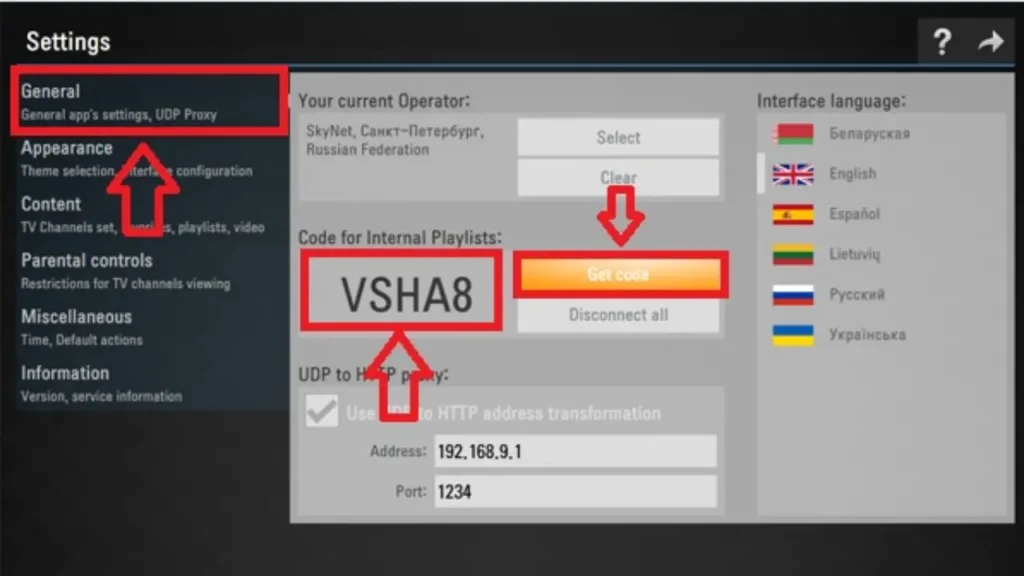Open help with the question mark icon
This screenshot has height=576, width=1024.
(x=941, y=41)
